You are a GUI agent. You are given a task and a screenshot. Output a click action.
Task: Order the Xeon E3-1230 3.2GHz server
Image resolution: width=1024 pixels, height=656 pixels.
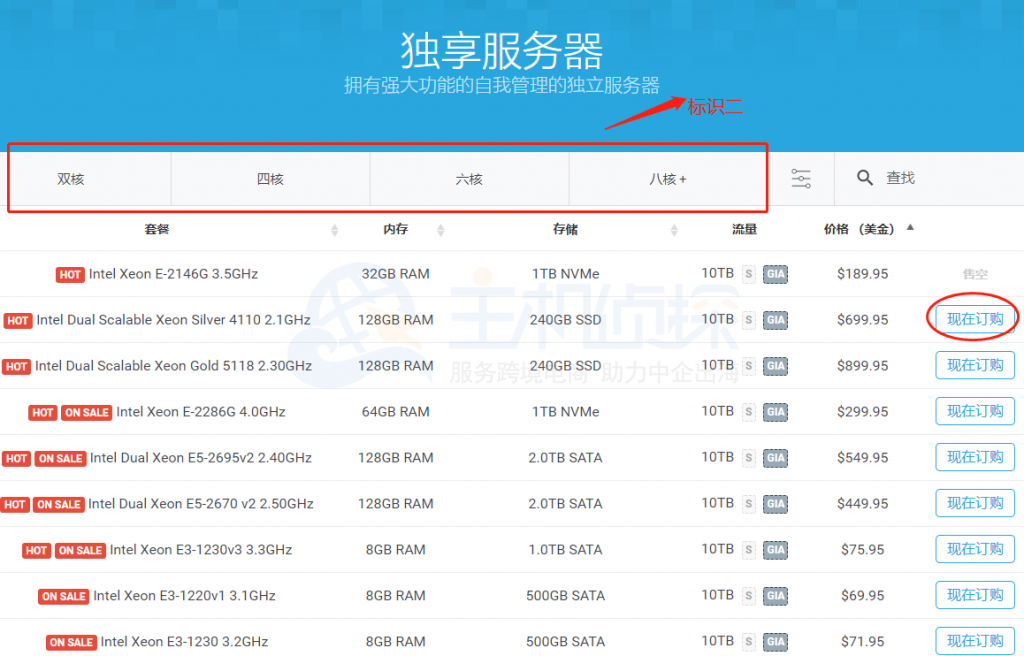[x=975, y=641]
